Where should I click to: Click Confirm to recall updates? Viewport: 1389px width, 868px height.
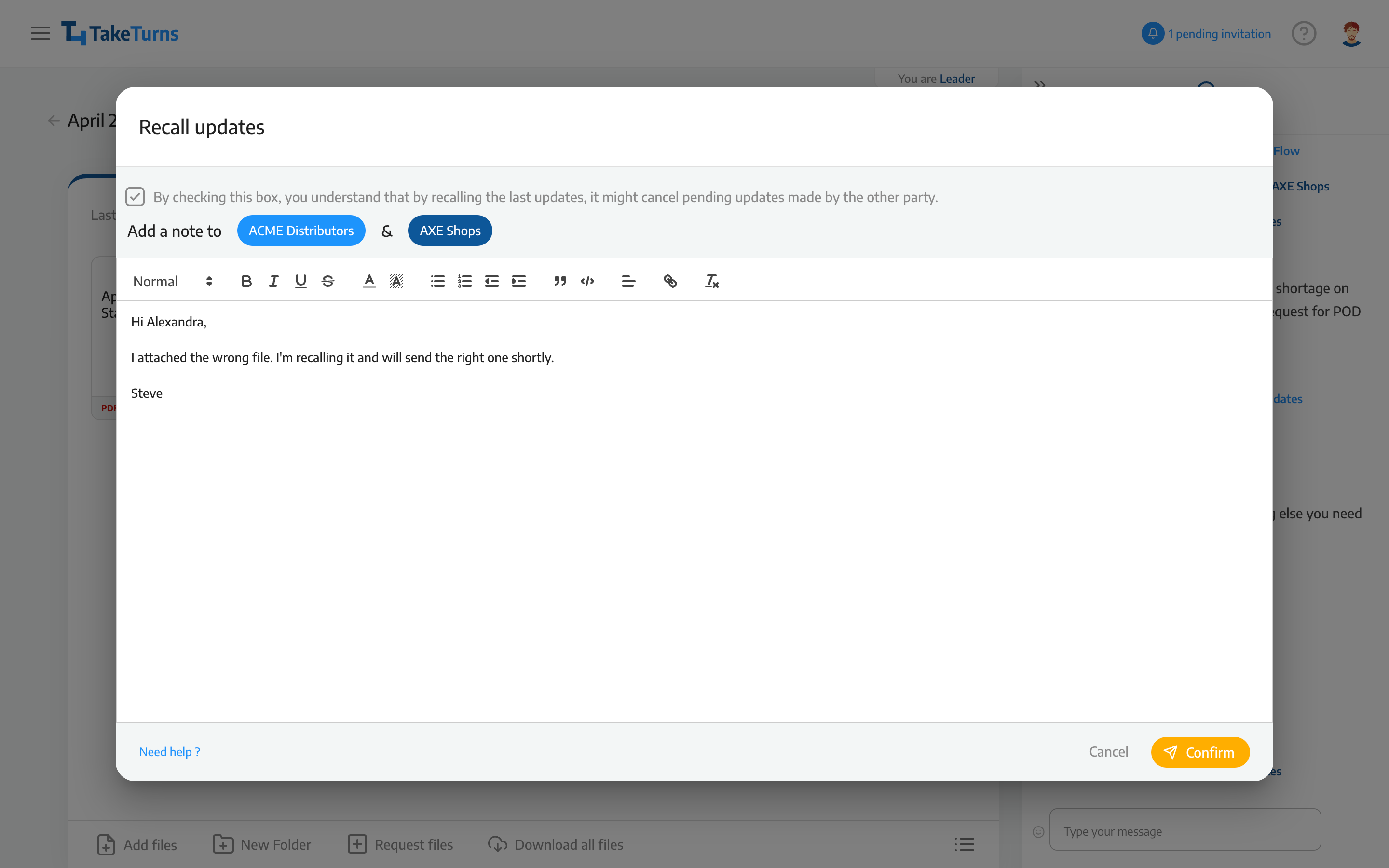1199,752
